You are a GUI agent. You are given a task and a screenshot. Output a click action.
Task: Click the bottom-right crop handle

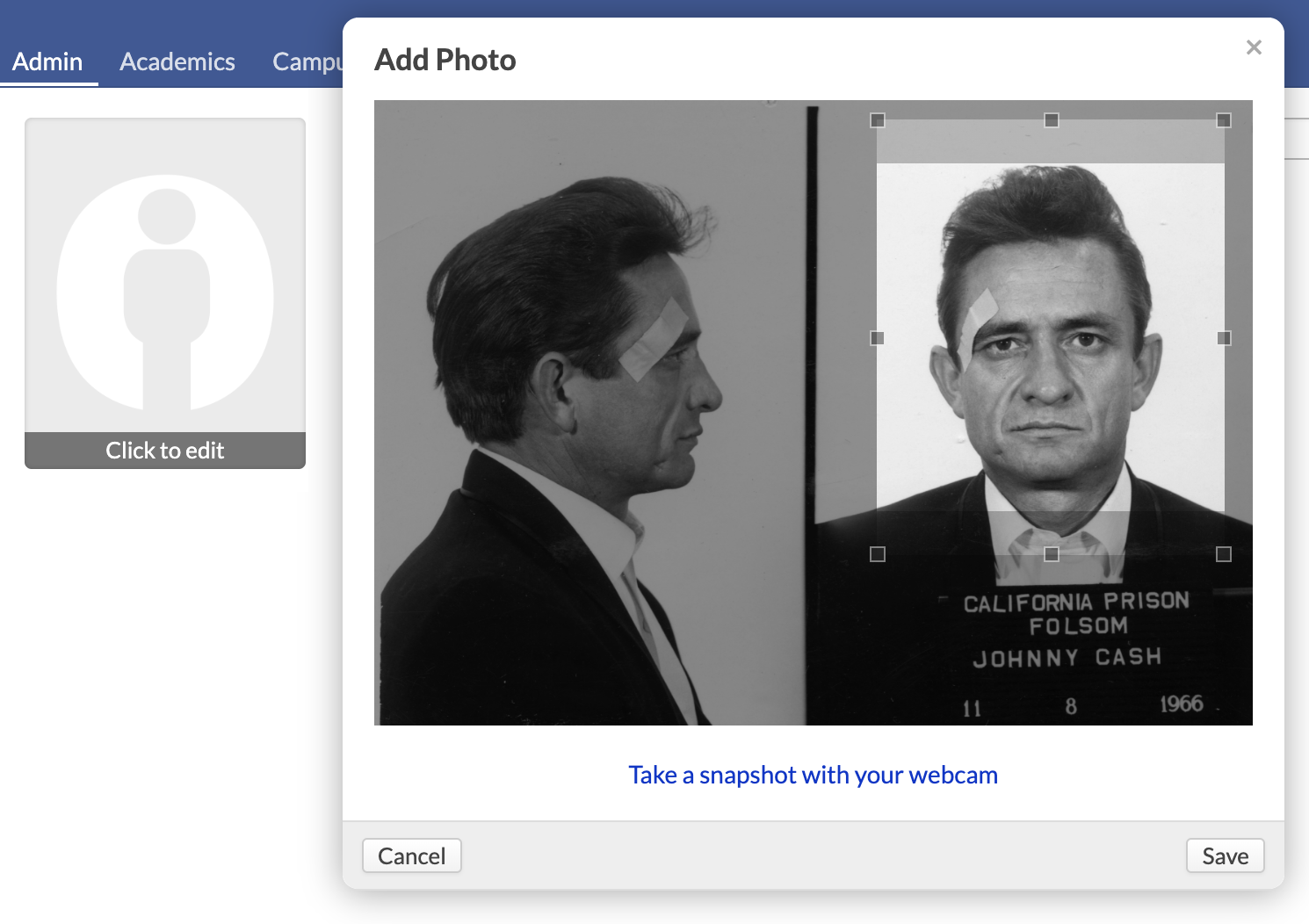tap(1224, 554)
